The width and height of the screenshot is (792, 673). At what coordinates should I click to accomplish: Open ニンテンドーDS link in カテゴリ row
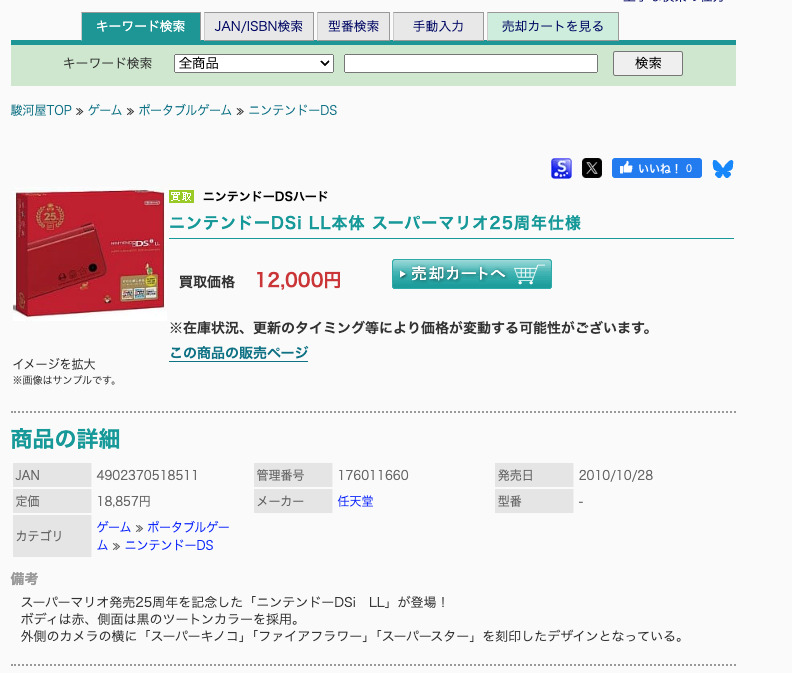click(169, 545)
